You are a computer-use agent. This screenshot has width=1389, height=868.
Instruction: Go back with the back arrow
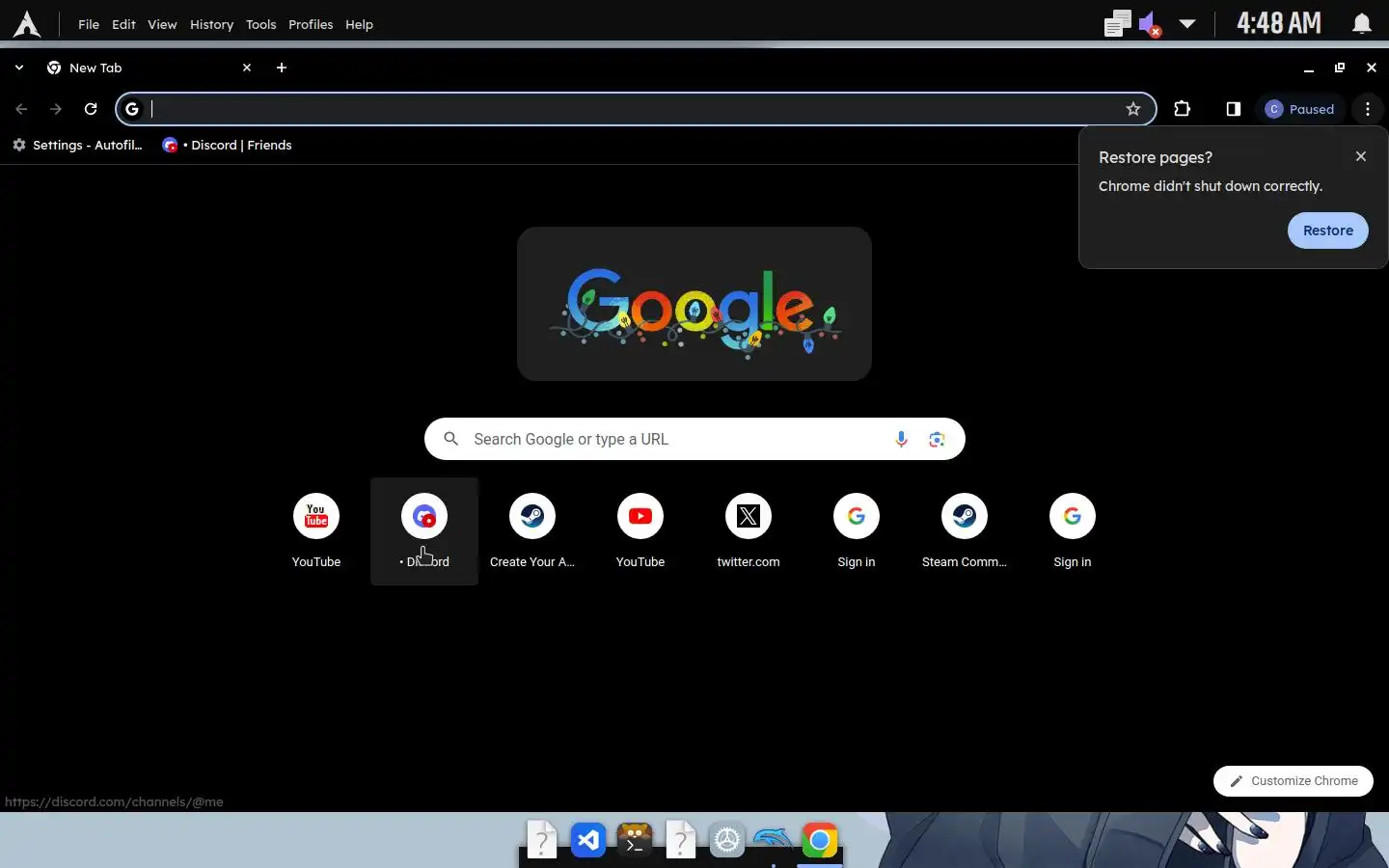tap(21, 109)
